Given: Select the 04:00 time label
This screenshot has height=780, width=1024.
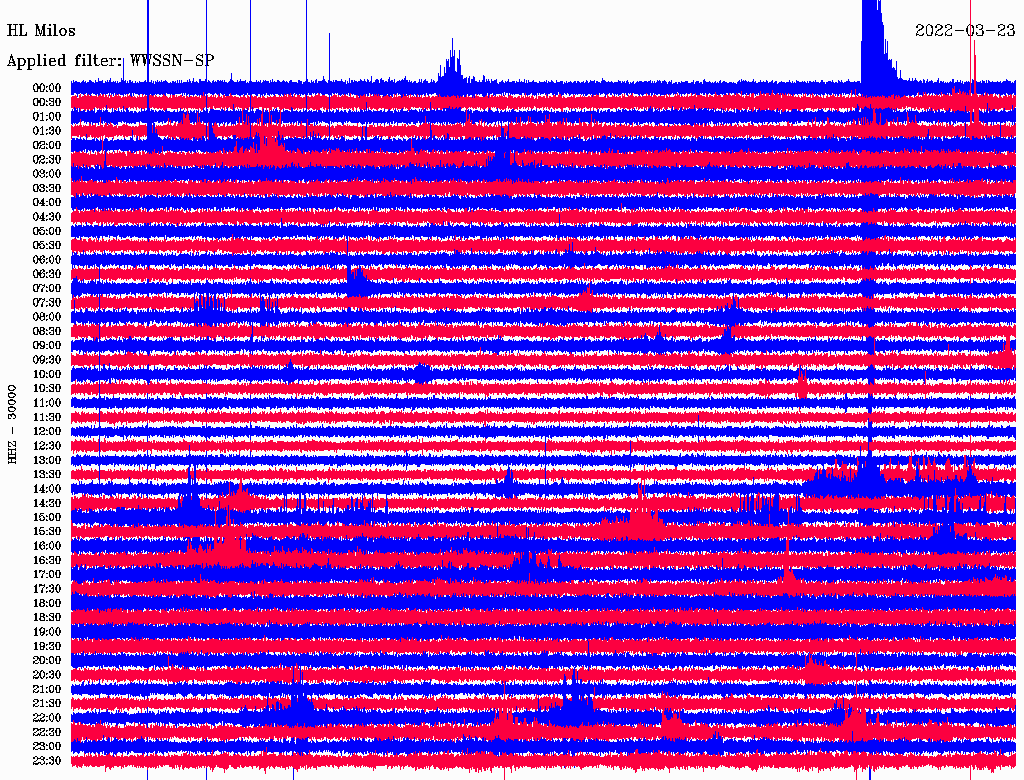Looking at the screenshot, I should click(47, 203).
